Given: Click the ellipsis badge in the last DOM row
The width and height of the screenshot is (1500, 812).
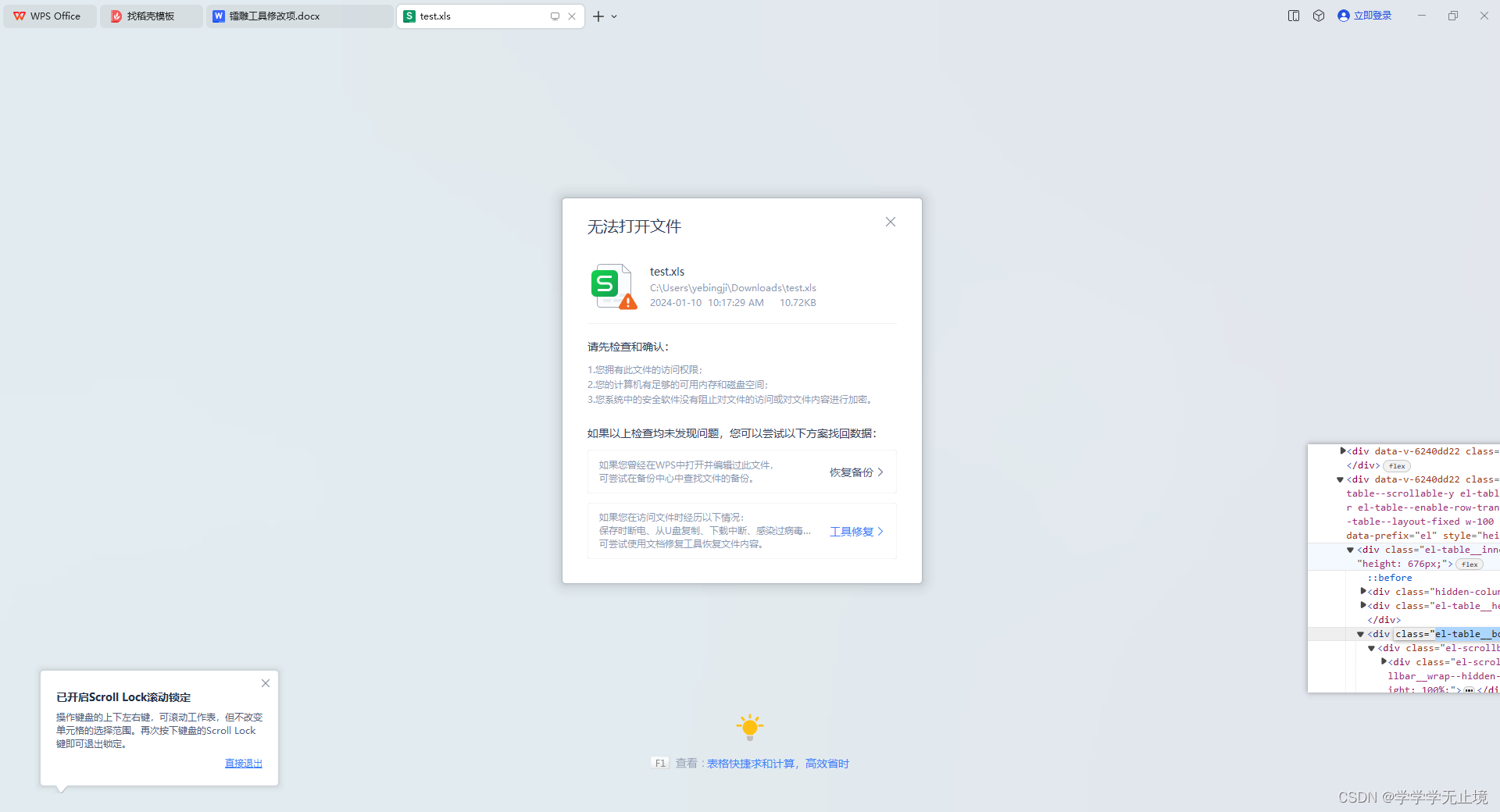Looking at the screenshot, I should point(1469,690).
